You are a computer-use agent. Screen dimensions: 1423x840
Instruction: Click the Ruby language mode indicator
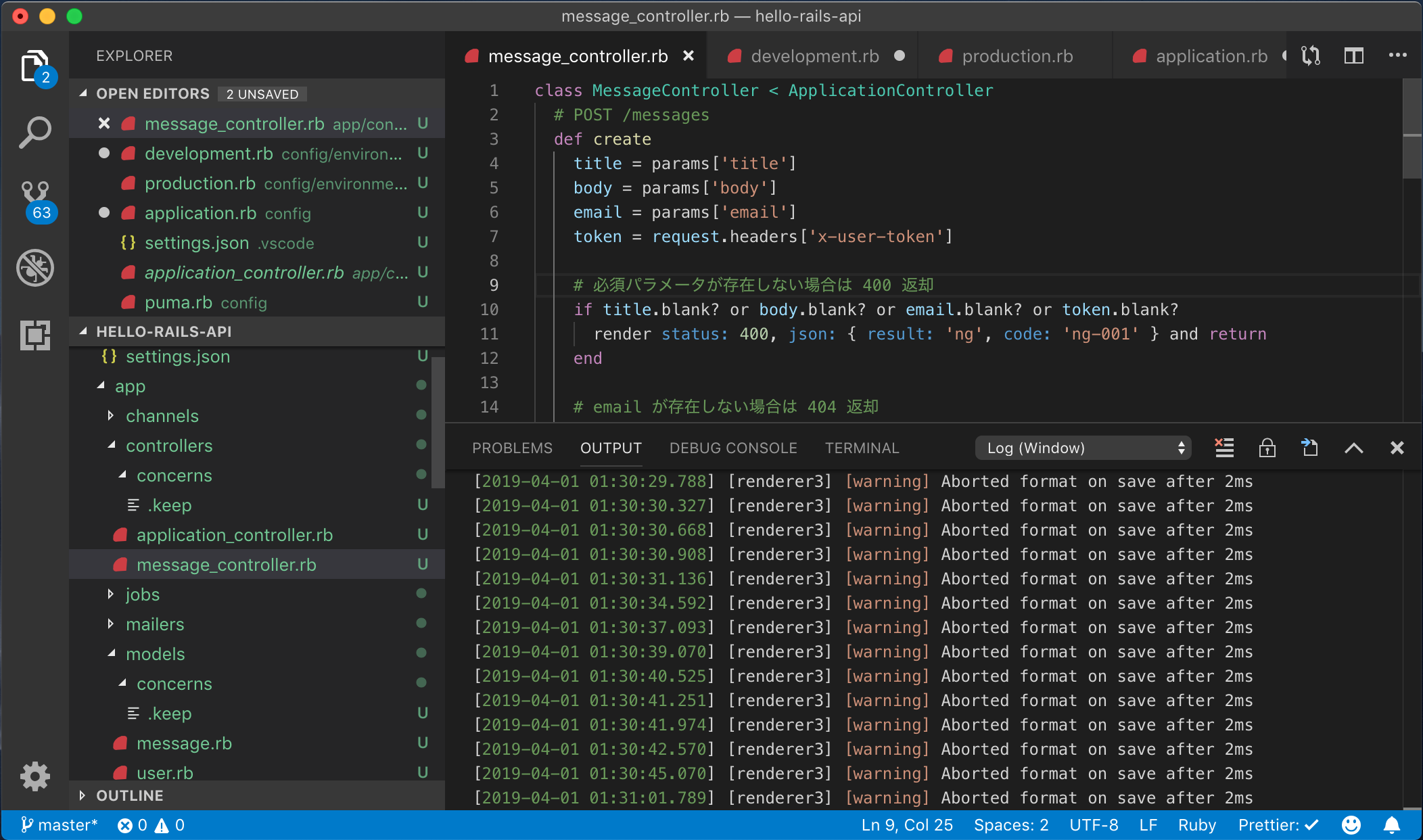[1196, 824]
